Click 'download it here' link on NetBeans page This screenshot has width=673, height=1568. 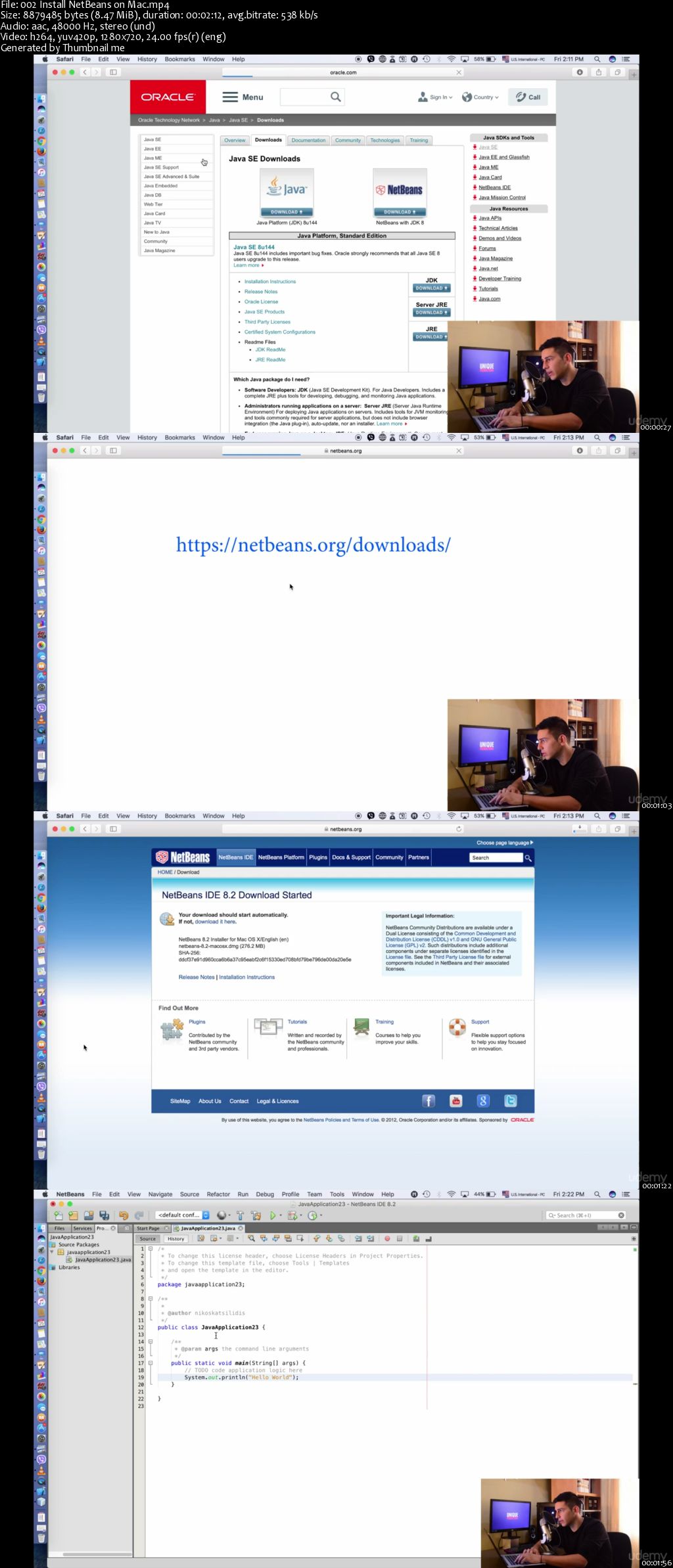pos(215,922)
